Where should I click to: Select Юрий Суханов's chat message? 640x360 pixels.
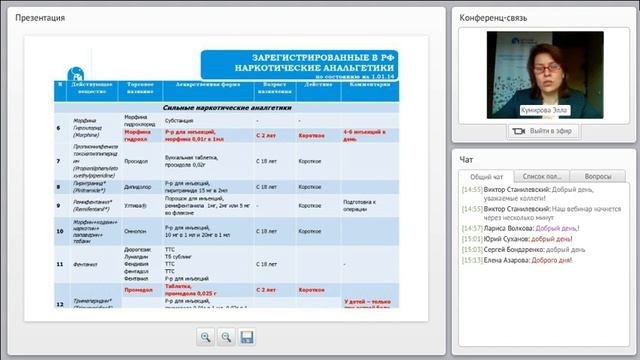[x=517, y=239]
